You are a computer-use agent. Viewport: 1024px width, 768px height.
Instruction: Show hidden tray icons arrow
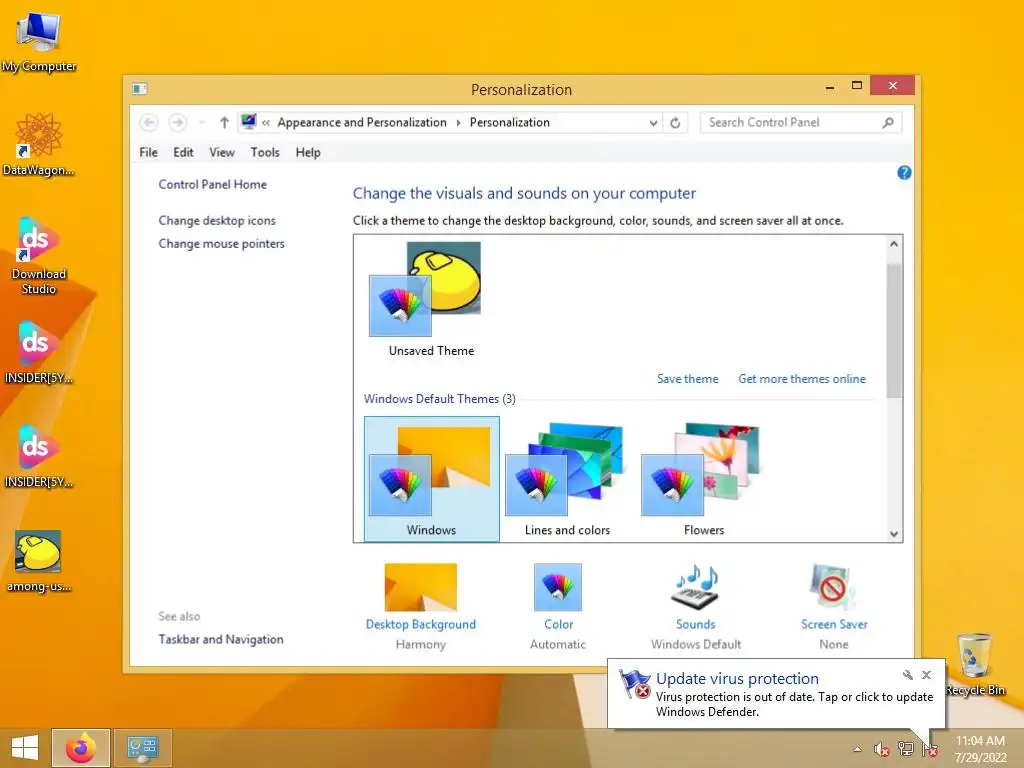(x=857, y=749)
